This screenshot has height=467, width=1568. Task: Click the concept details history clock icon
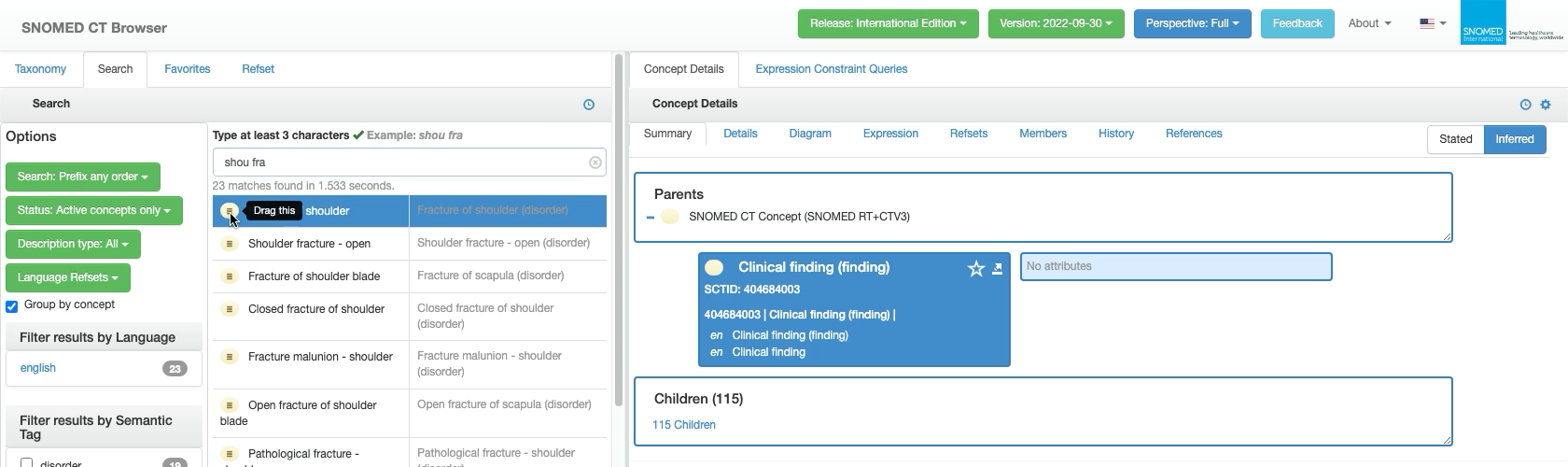pos(1526,105)
